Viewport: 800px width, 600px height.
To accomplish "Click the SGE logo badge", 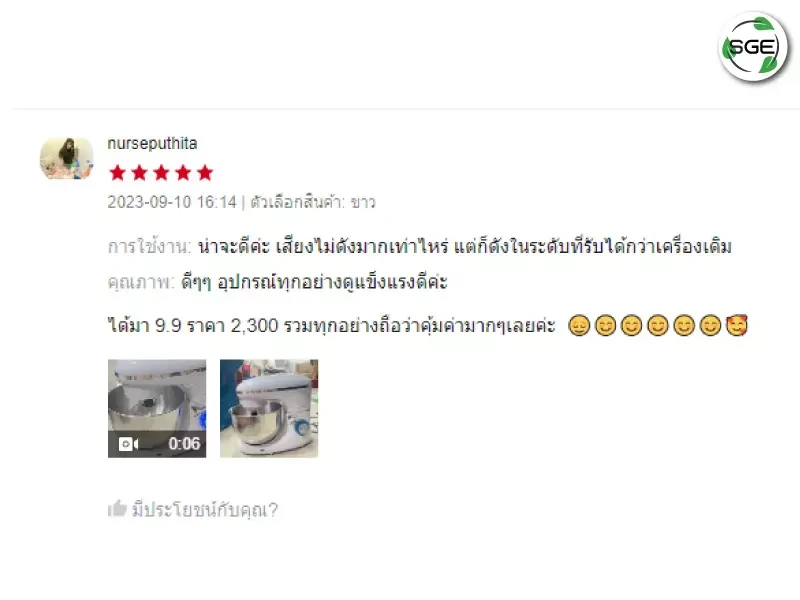I will coord(753,47).
